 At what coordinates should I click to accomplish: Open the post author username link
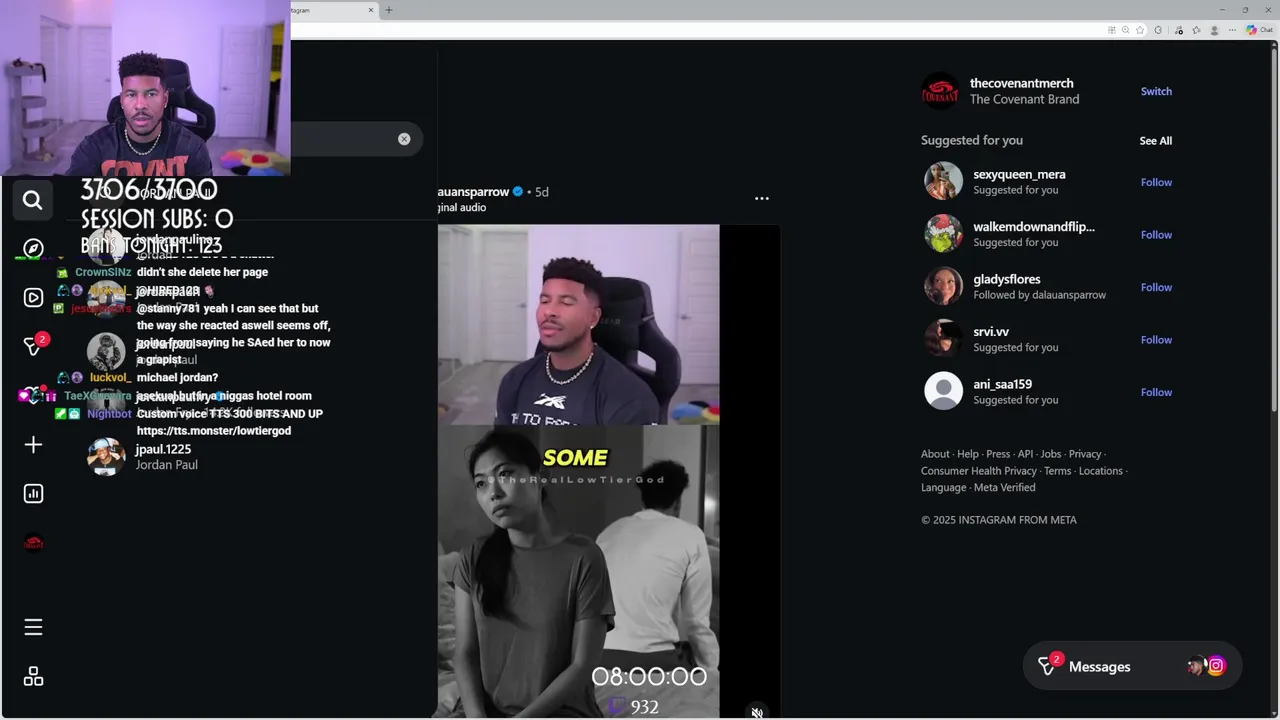(x=473, y=192)
